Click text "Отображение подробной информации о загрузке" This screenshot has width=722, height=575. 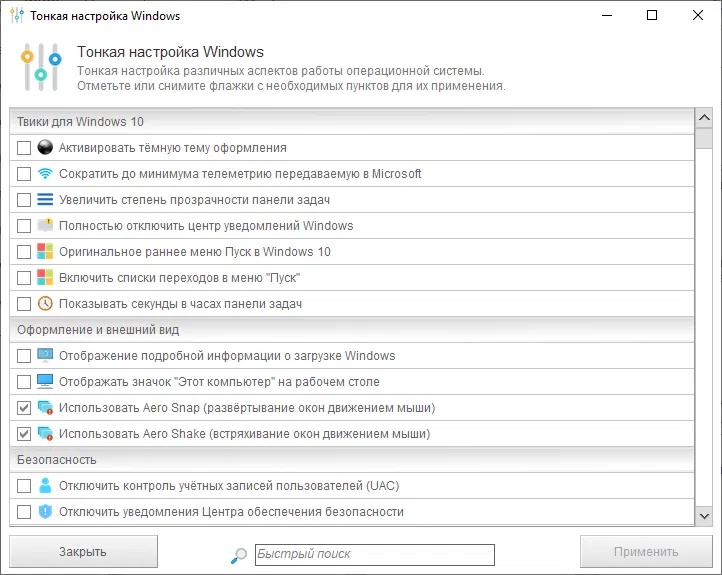coord(200,355)
